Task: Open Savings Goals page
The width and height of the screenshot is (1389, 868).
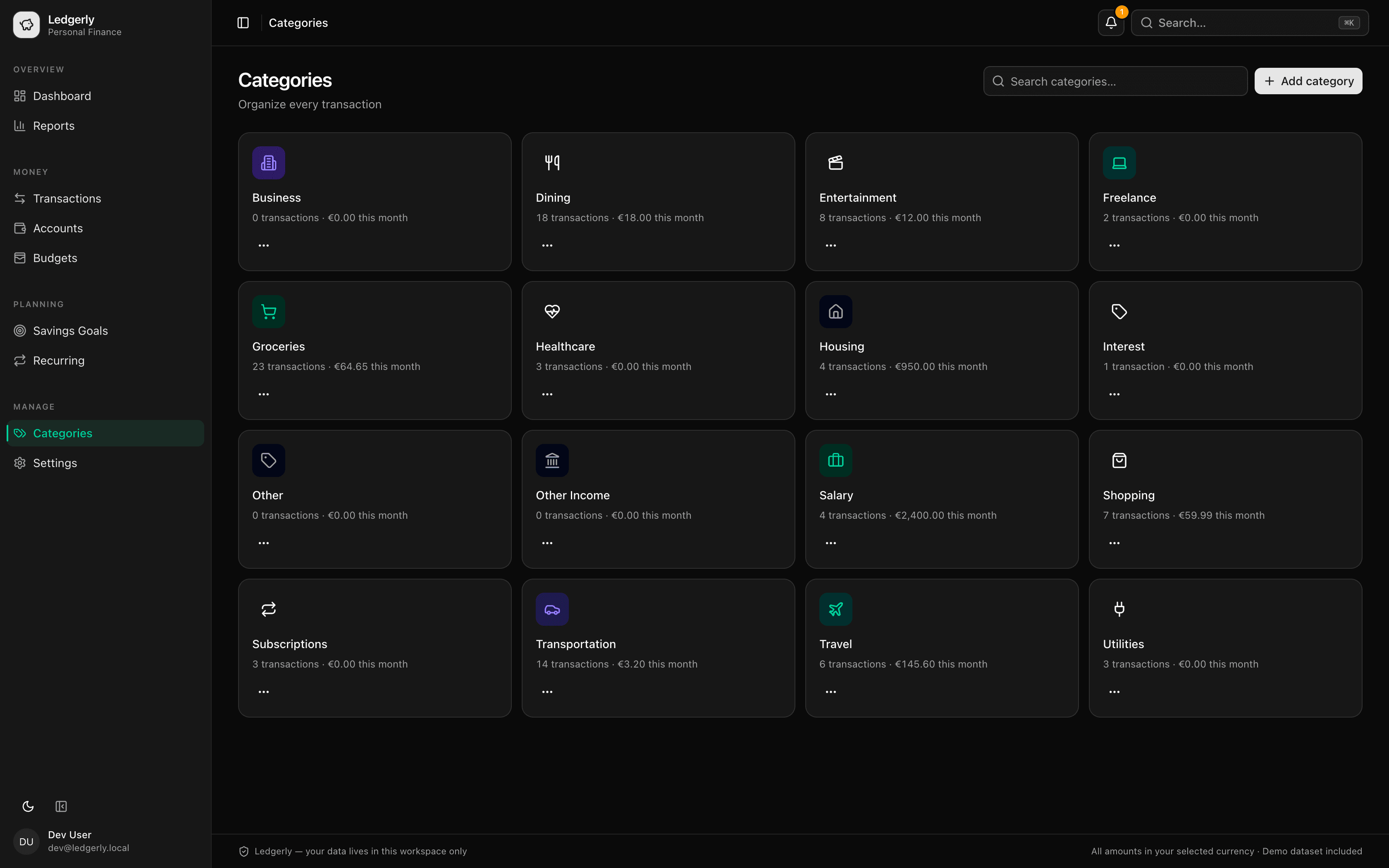Action: [105, 331]
